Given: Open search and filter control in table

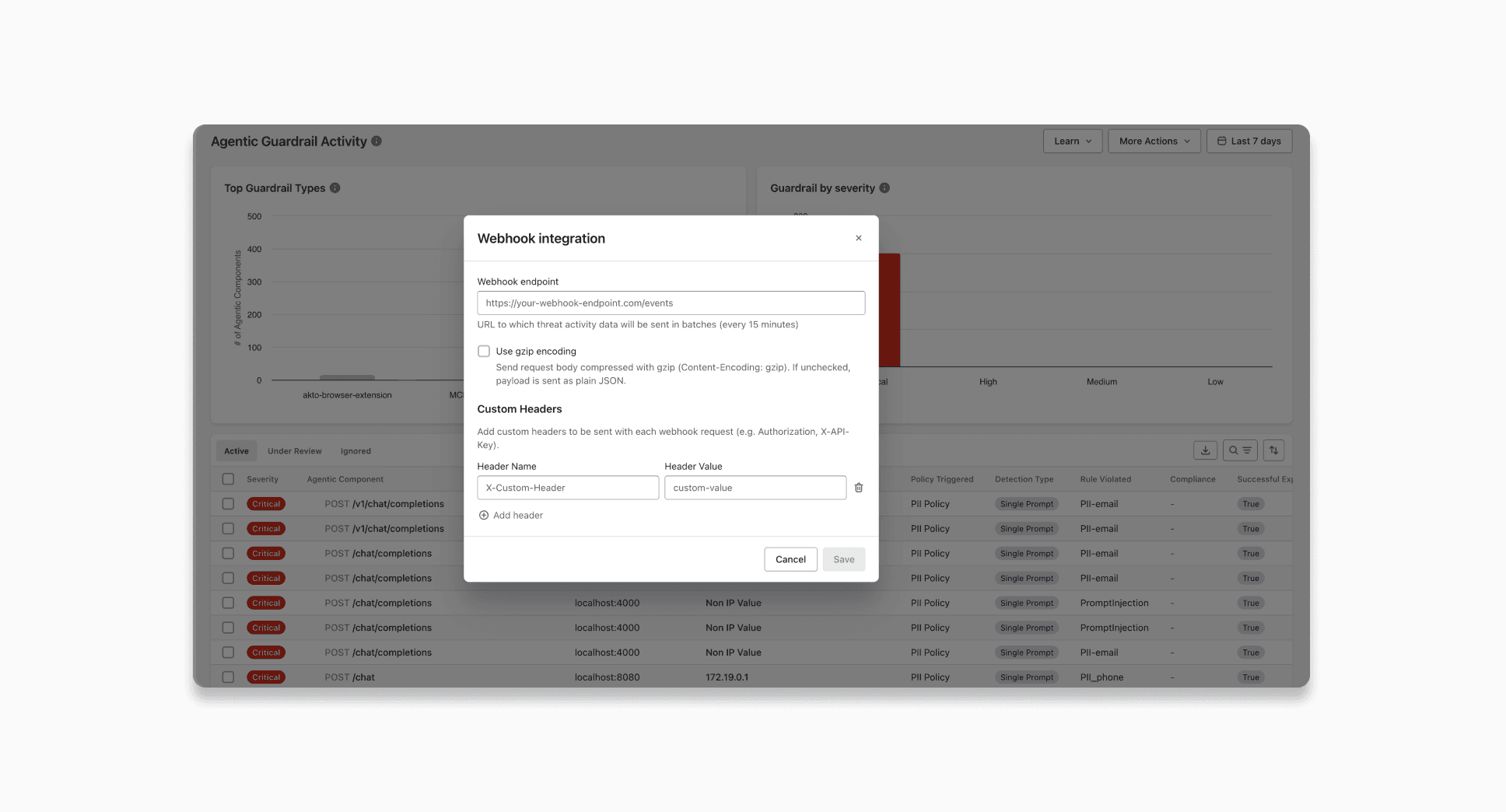Looking at the screenshot, I should point(1240,450).
